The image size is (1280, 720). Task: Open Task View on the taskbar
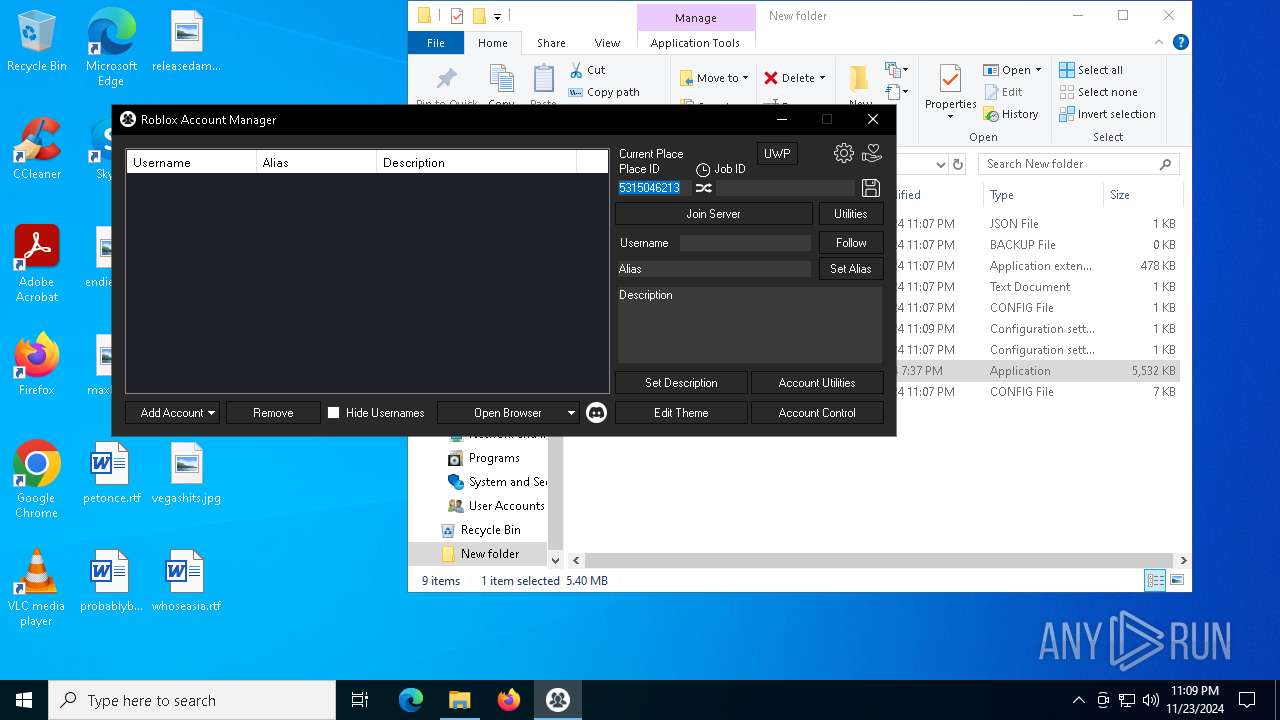click(x=360, y=700)
